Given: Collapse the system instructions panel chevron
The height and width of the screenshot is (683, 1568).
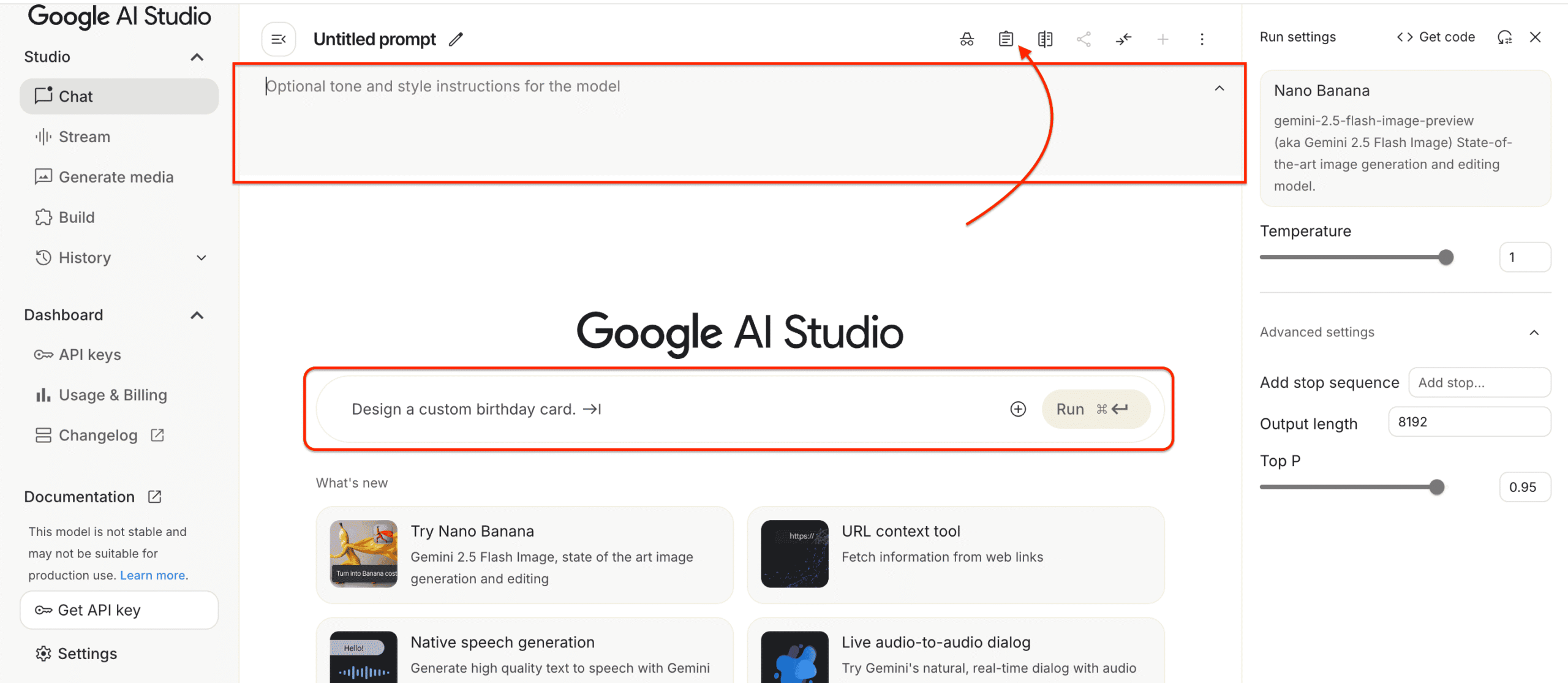Looking at the screenshot, I should pos(1219,88).
